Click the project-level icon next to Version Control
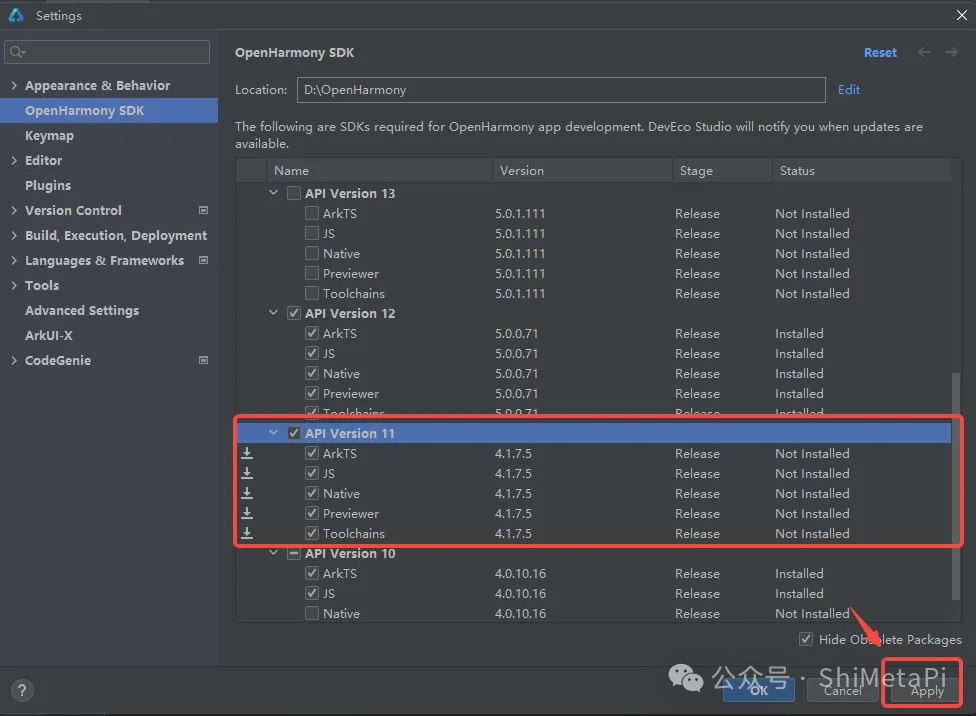This screenshot has height=716, width=976. coord(204,210)
